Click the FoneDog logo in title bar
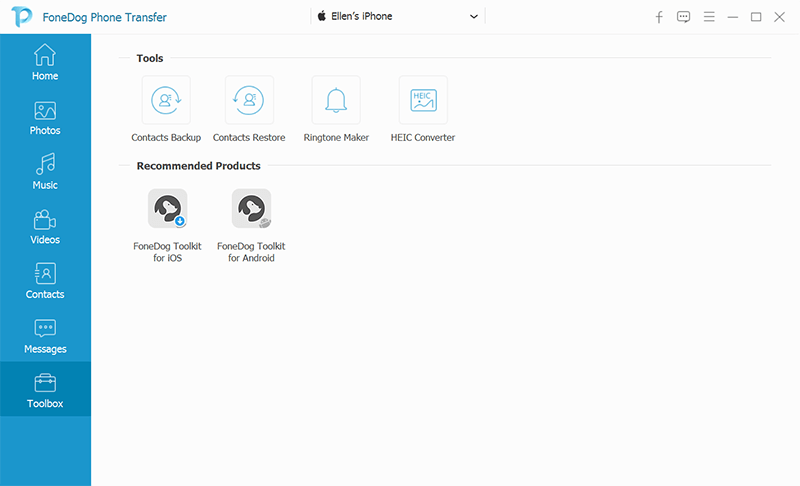 (20, 17)
